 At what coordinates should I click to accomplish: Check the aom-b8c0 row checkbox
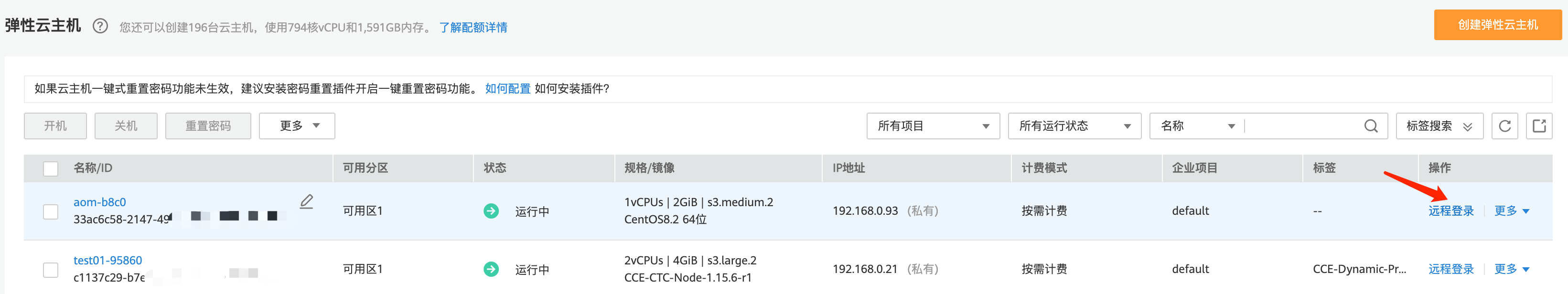[x=51, y=212]
